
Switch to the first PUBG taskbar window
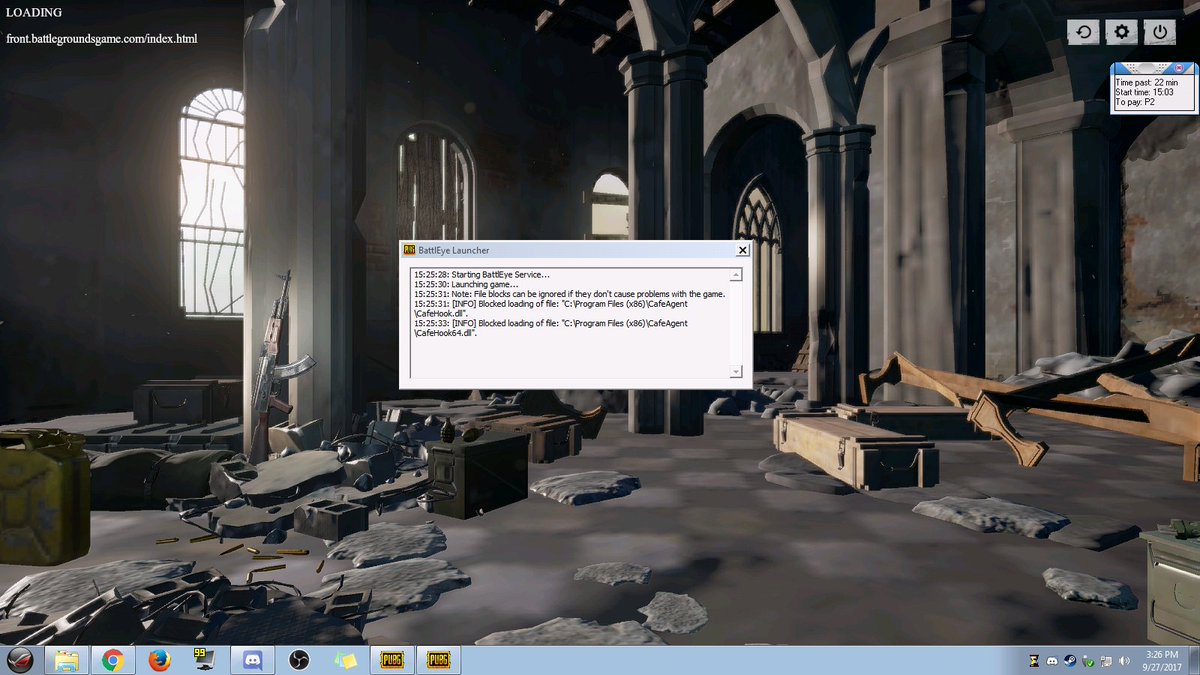[391, 660]
